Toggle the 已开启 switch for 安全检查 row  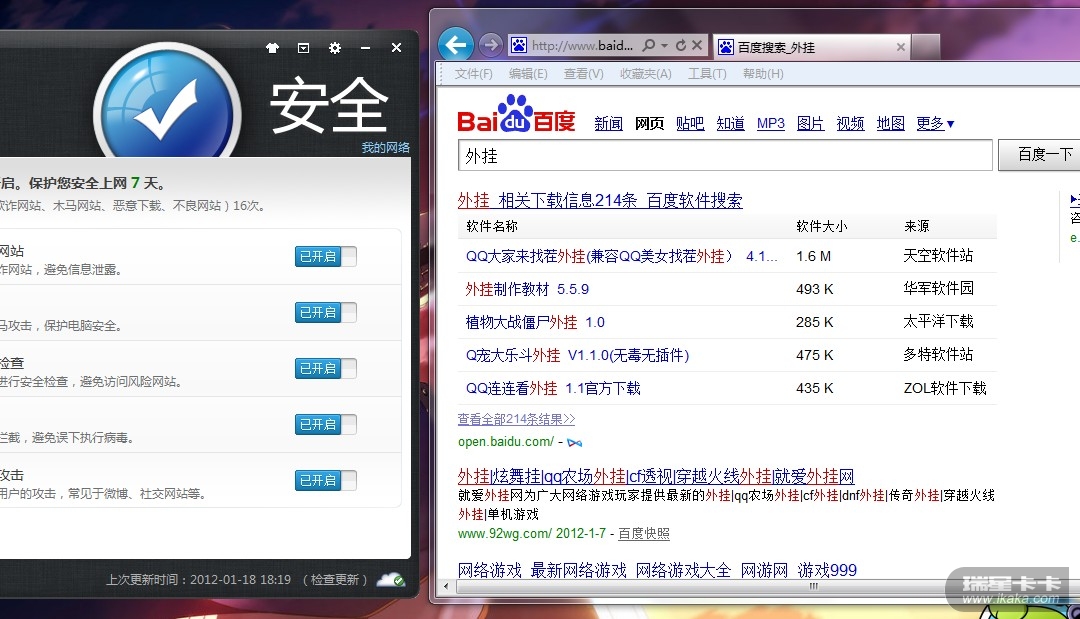coord(325,368)
